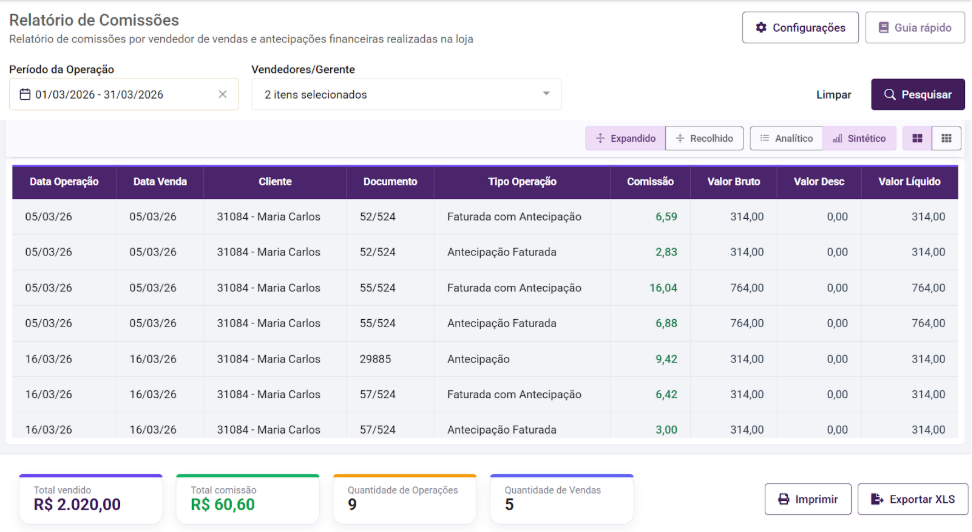Click the printer icon in Imprimir

point(784,499)
